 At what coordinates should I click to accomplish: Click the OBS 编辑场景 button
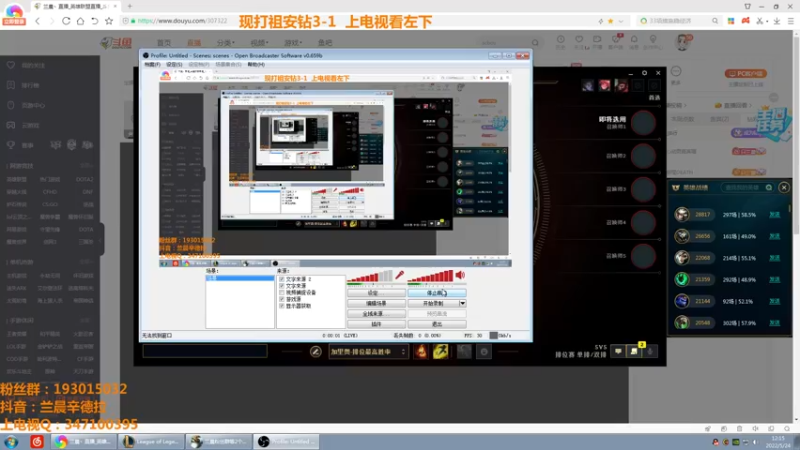click(x=377, y=304)
